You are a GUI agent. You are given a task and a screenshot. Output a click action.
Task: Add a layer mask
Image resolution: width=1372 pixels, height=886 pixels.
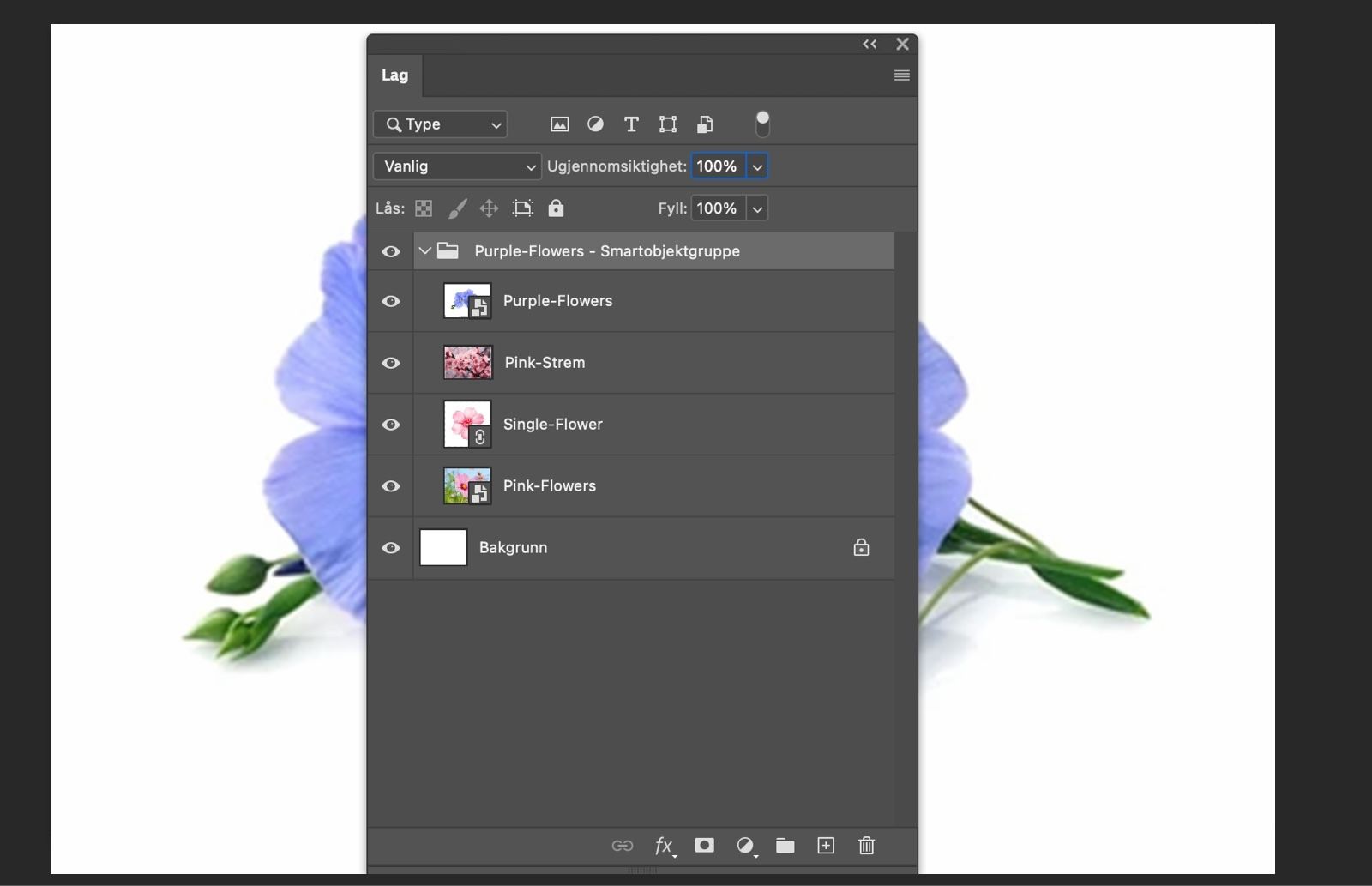pos(704,846)
